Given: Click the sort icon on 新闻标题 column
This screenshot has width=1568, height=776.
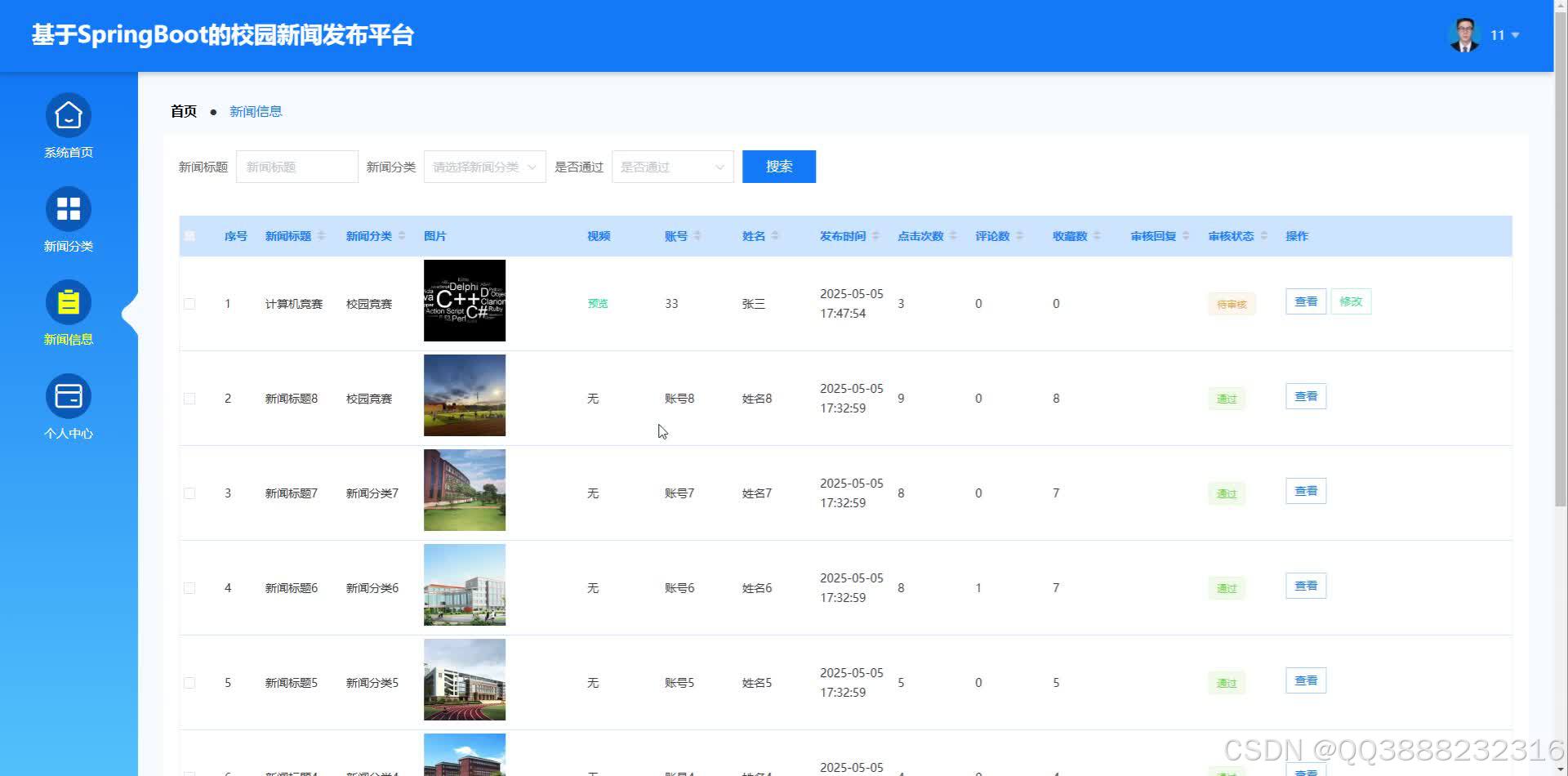Looking at the screenshot, I should [x=322, y=235].
